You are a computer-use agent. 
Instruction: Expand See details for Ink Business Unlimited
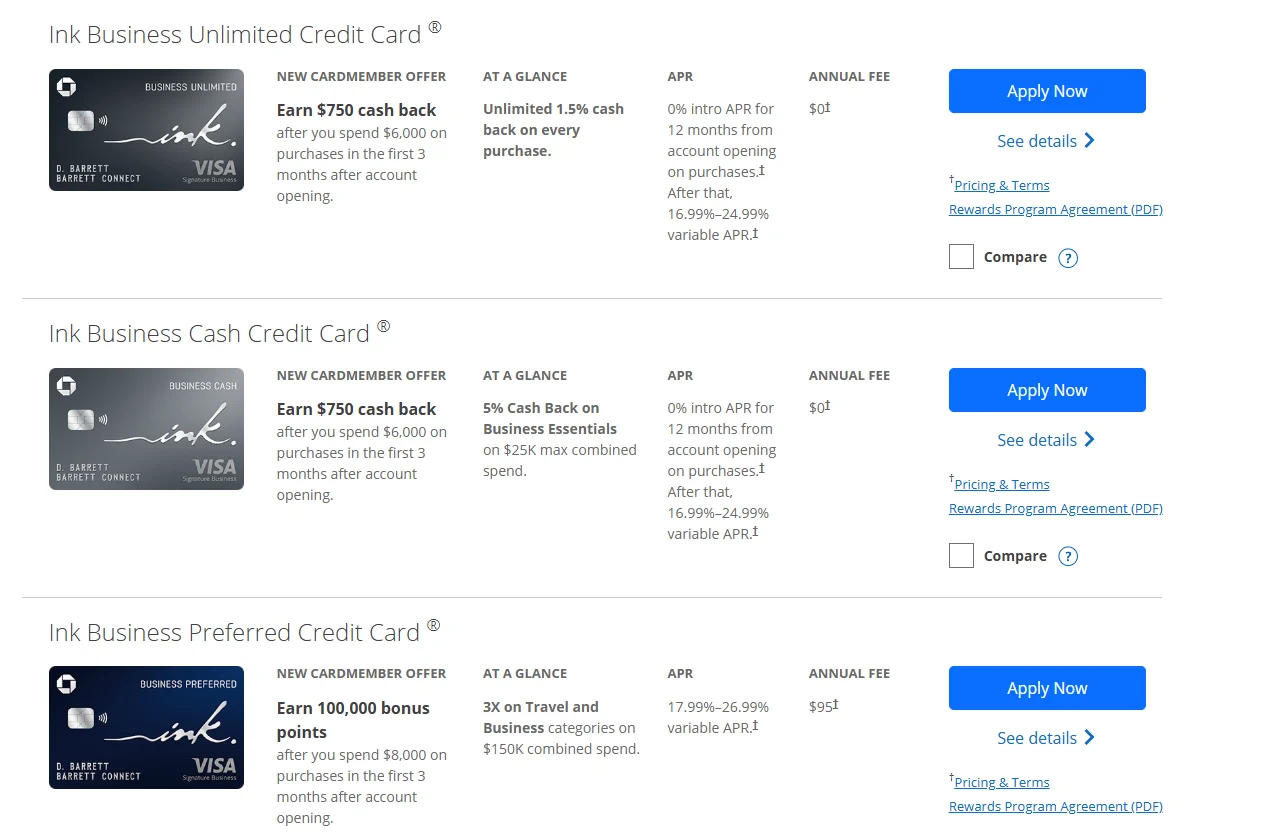coord(1046,141)
